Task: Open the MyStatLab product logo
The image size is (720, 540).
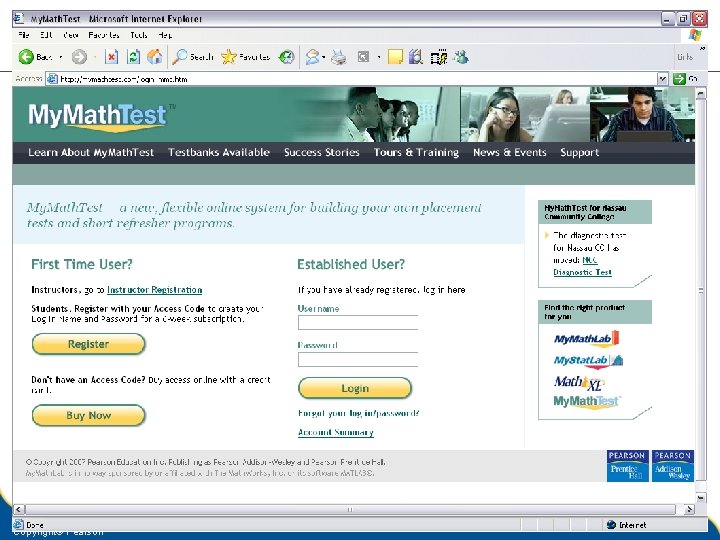Action: (x=588, y=361)
